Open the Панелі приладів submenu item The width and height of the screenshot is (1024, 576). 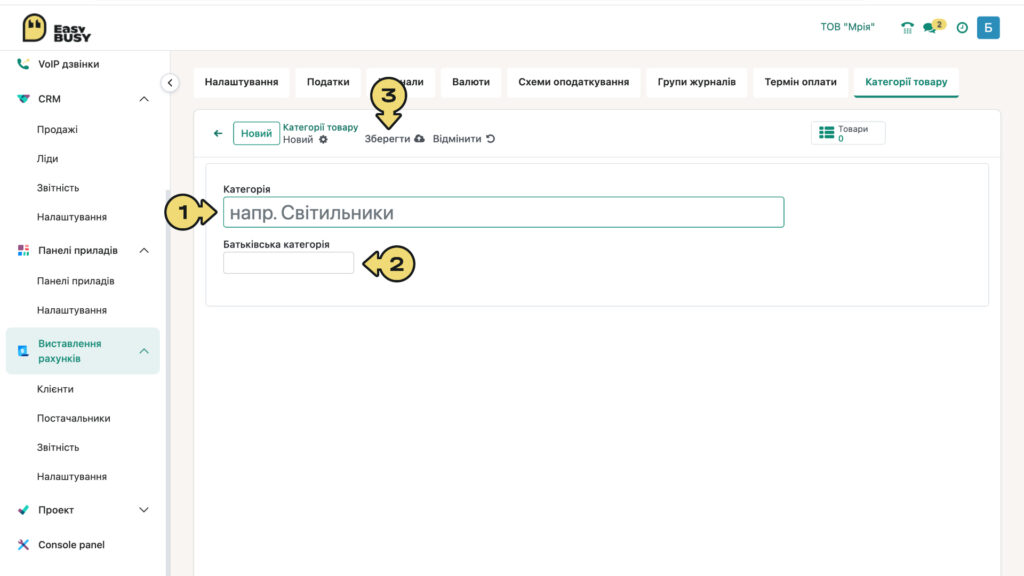[x=76, y=281]
